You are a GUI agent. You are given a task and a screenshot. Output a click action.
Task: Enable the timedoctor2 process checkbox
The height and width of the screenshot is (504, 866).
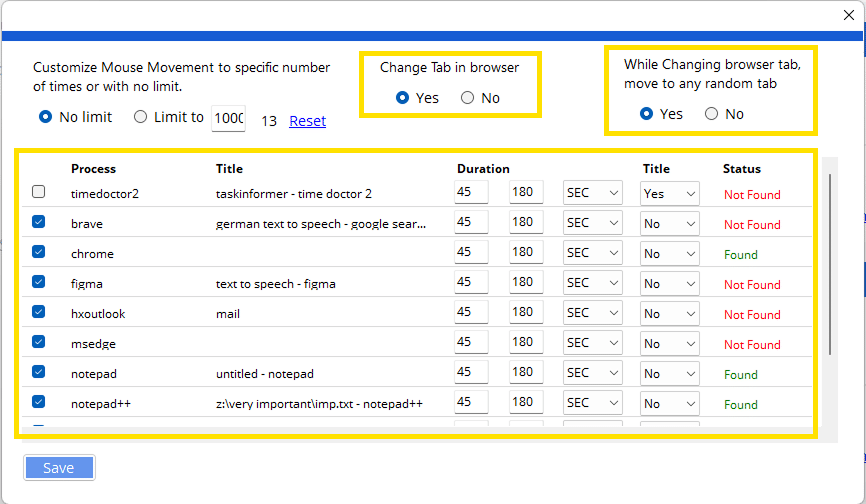coord(38,192)
